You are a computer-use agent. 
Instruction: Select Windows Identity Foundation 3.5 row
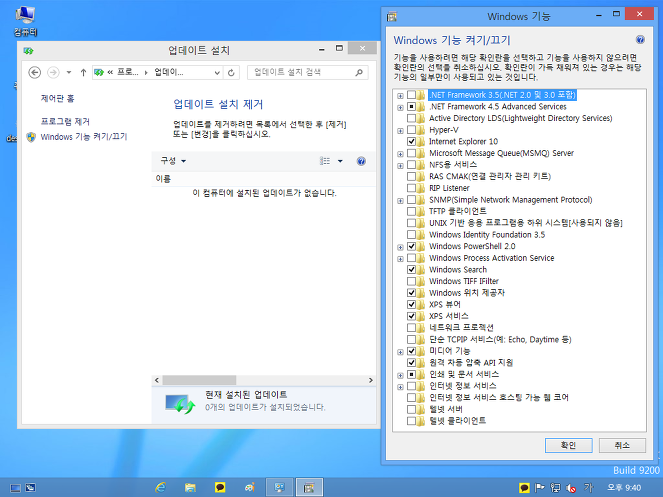point(487,234)
